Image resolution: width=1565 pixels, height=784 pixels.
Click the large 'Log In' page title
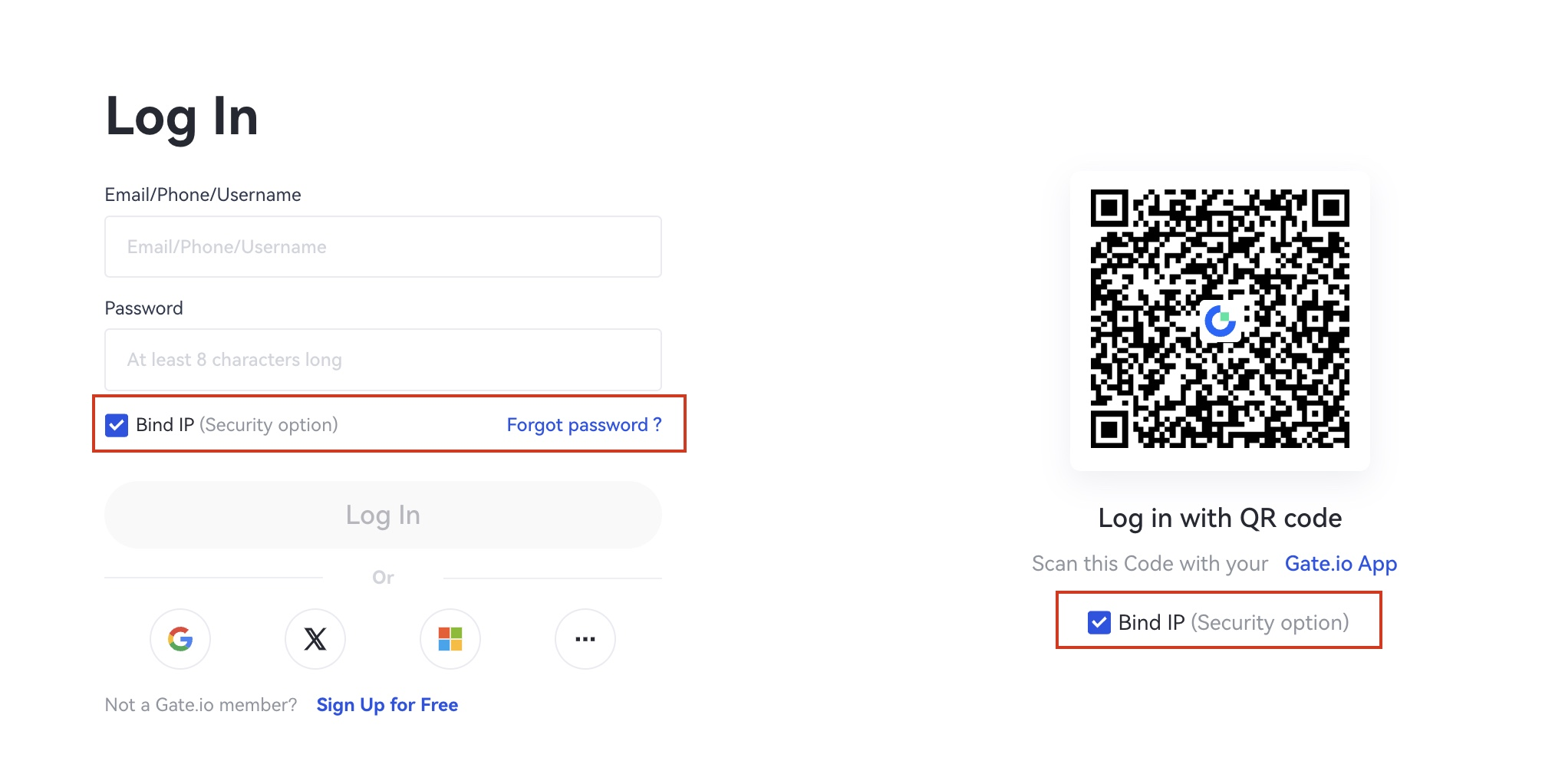coord(182,117)
